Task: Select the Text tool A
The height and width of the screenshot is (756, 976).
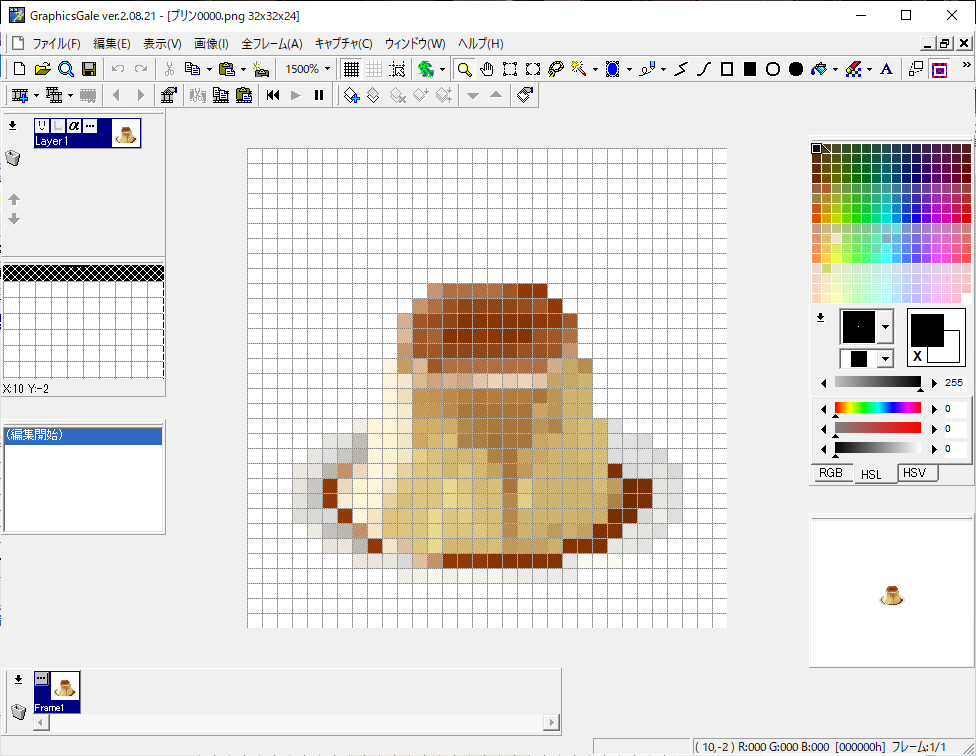Action: (x=886, y=69)
